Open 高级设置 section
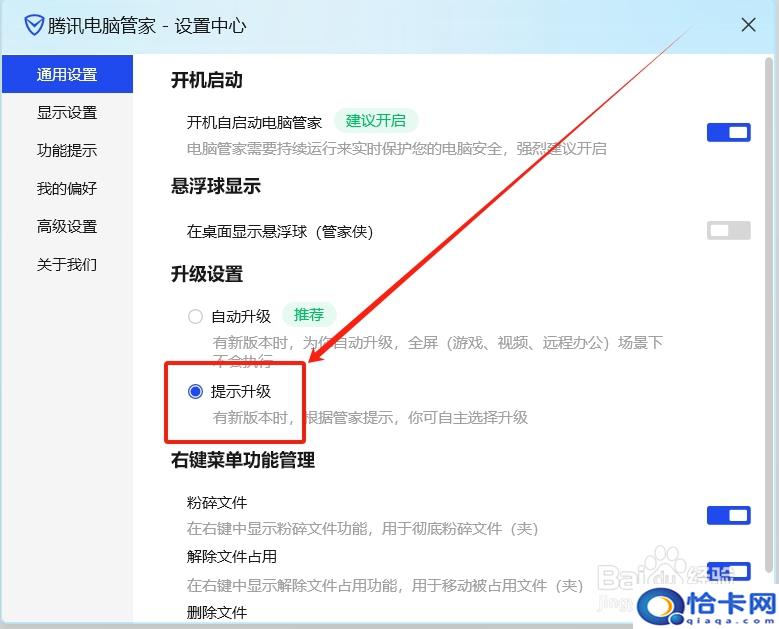The height and width of the screenshot is (629, 779). 67,227
